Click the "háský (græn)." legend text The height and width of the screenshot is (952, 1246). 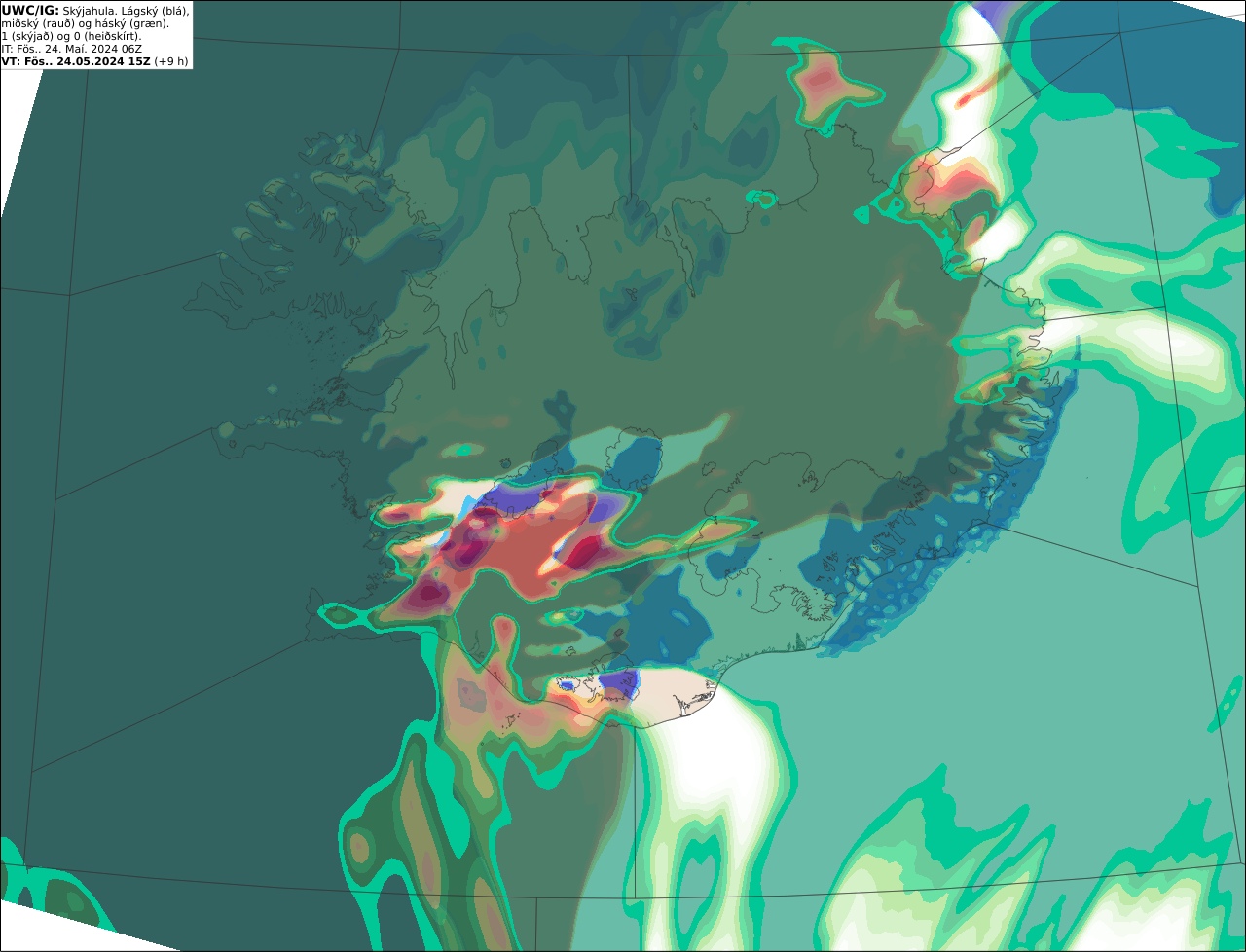pos(132,24)
